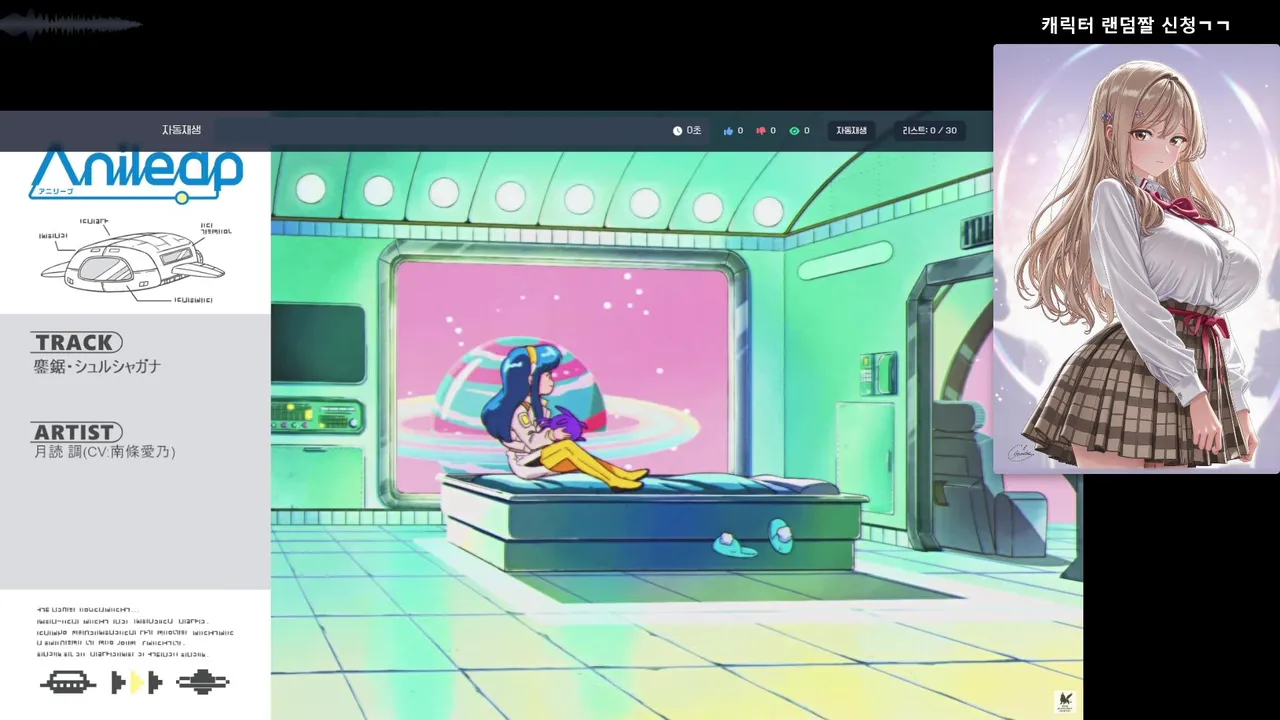Click the clock timer icon showing 0초

point(677,131)
